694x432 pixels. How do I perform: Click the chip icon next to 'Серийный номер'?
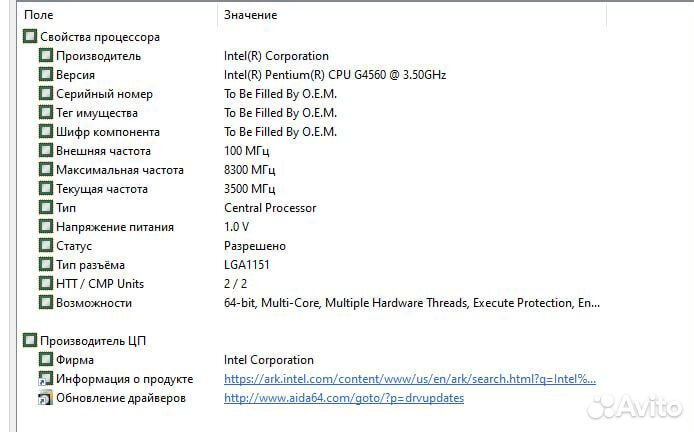[x=46, y=93]
